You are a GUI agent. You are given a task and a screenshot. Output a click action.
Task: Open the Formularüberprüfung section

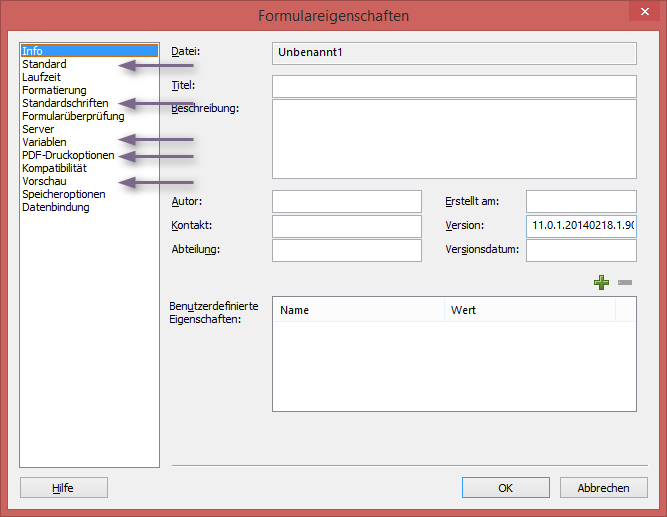73,116
